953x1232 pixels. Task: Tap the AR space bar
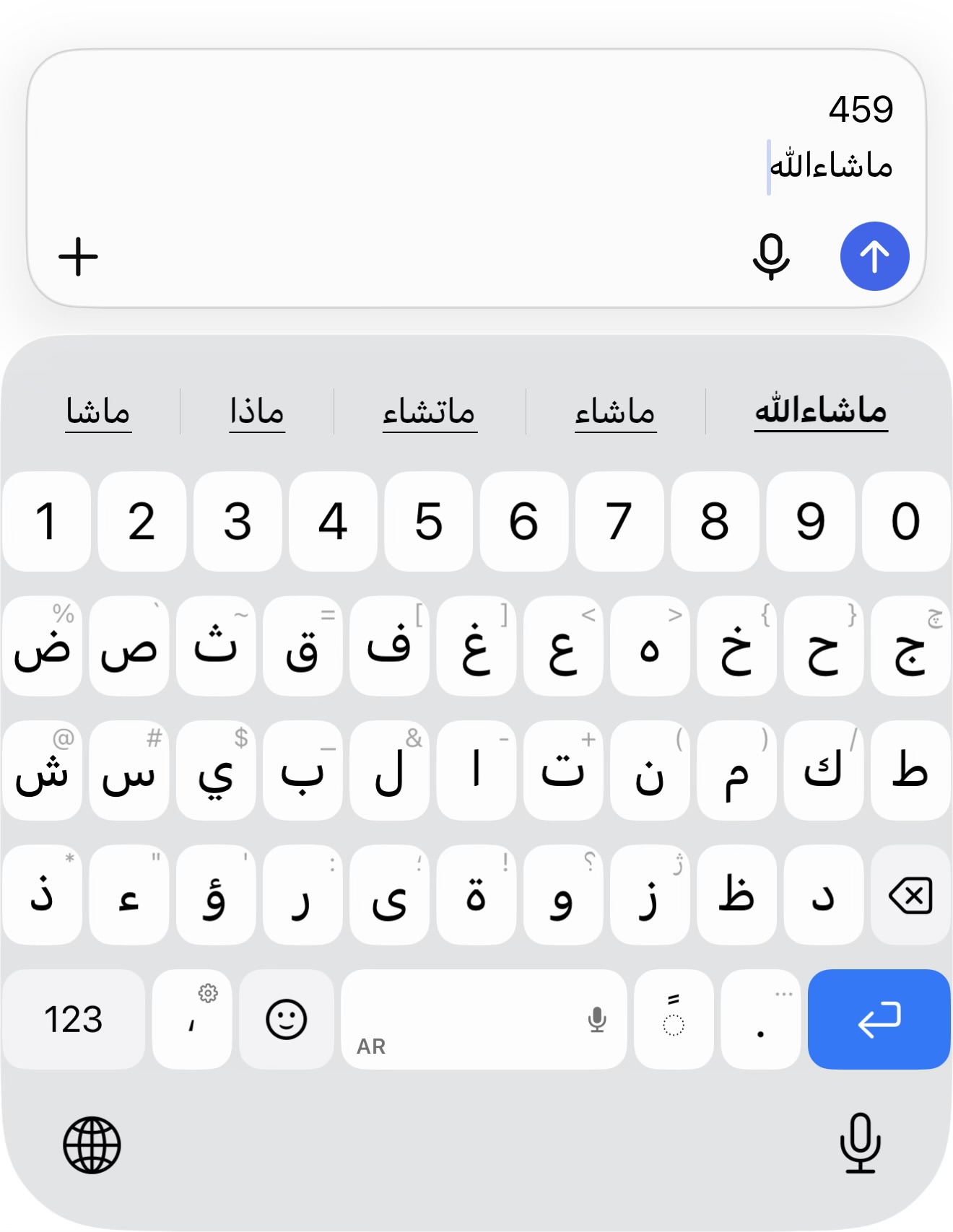tap(484, 1019)
